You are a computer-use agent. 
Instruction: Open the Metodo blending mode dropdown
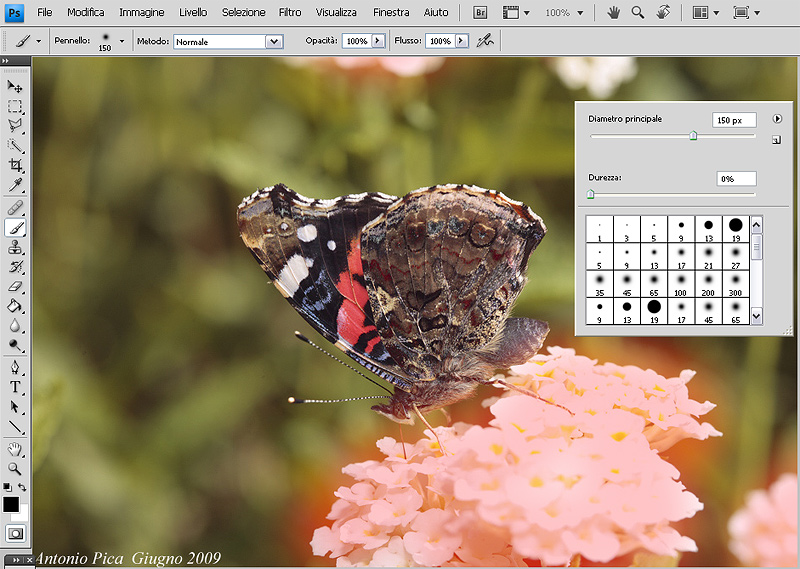[x=273, y=42]
